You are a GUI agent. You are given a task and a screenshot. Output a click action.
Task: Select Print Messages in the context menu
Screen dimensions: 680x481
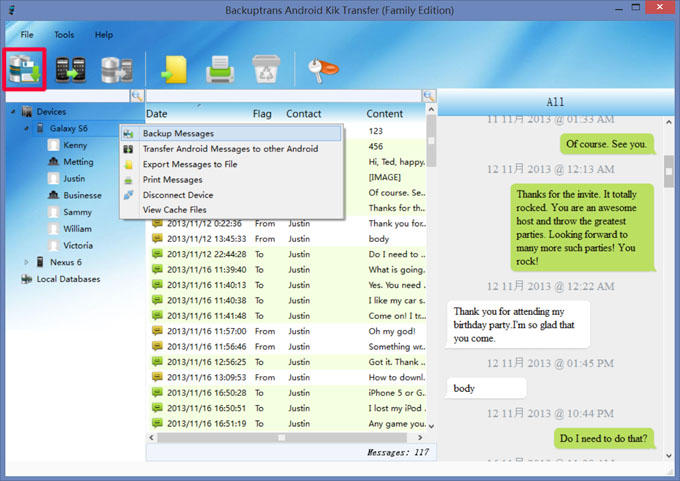(x=232, y=180)
